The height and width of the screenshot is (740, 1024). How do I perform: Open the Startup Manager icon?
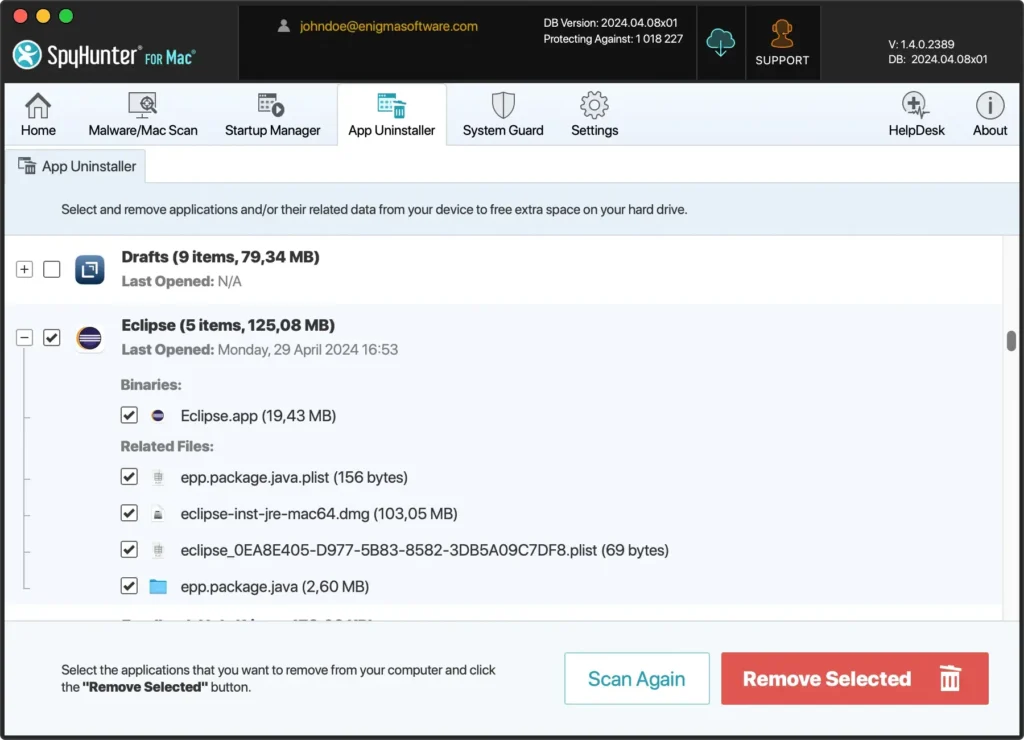[272, 105]
